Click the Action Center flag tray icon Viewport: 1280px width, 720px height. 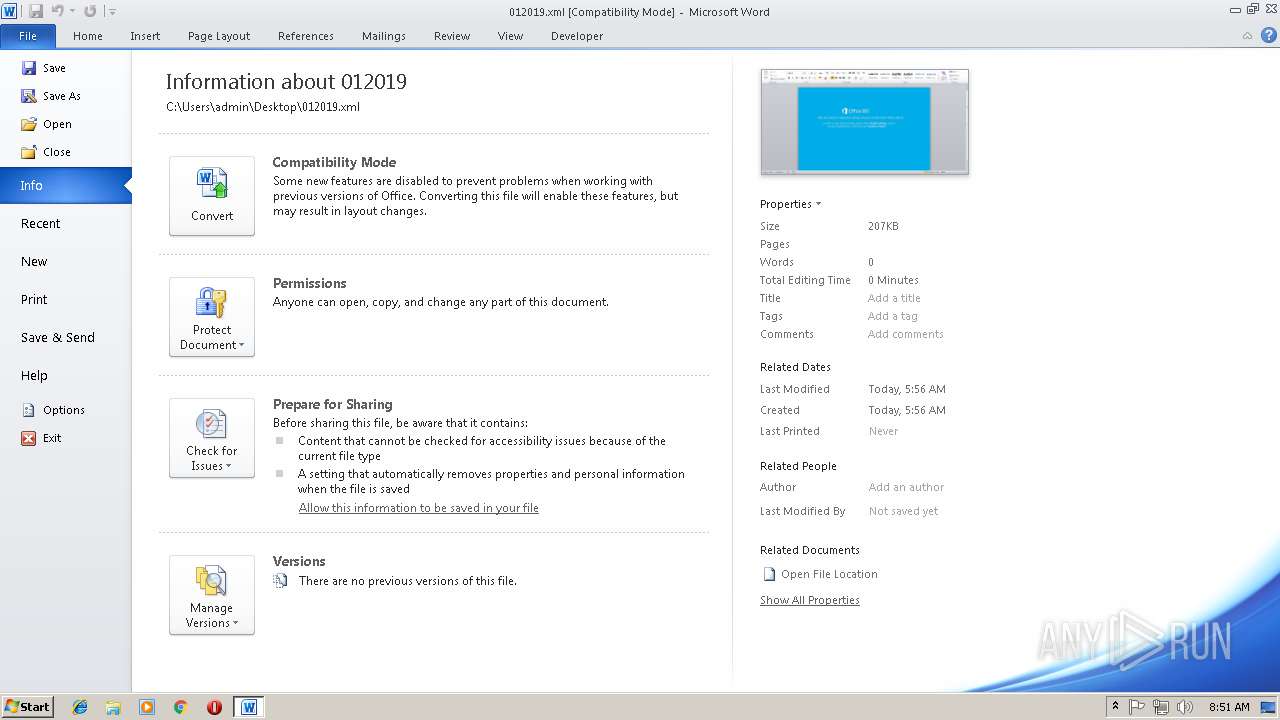[1137, 707]
